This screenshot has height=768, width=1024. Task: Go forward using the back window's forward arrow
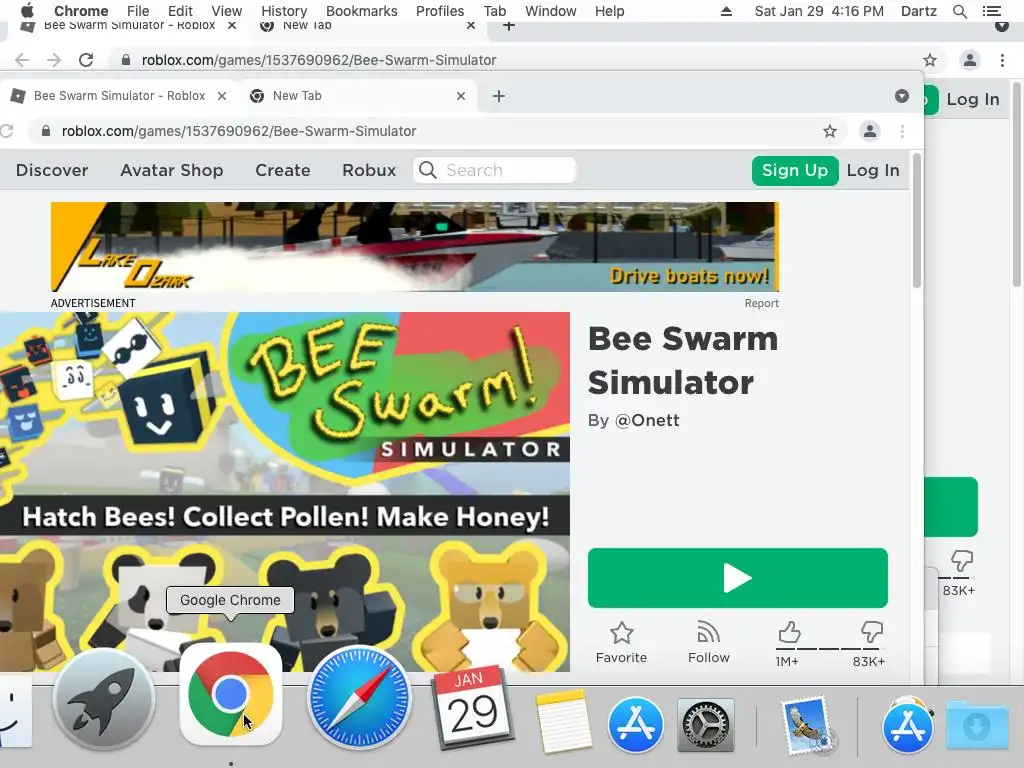(x=54, y=60)
